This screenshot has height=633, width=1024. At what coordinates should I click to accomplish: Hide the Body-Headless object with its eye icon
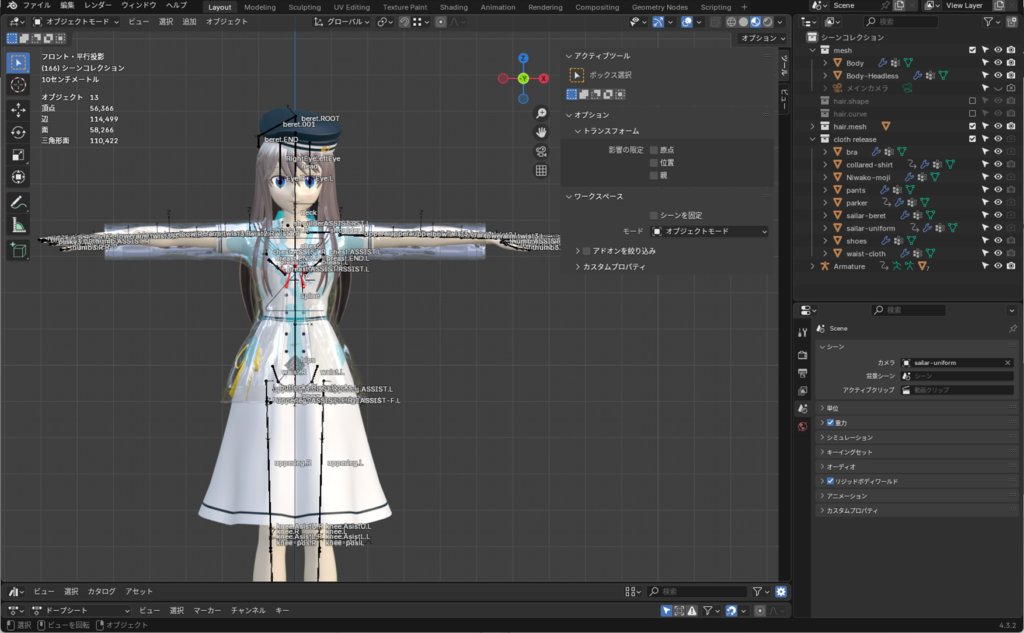pyautogui.click(x=997, y=75)
